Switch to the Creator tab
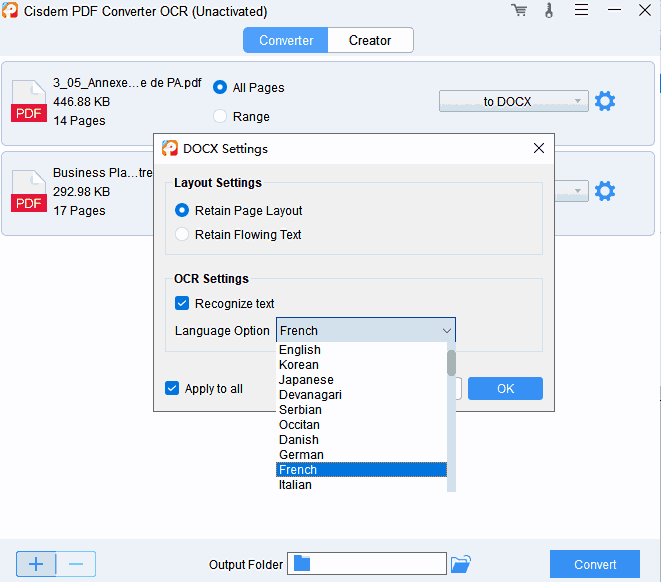The height and width of the screenshot is (582, 661). [x=370, y=40]
